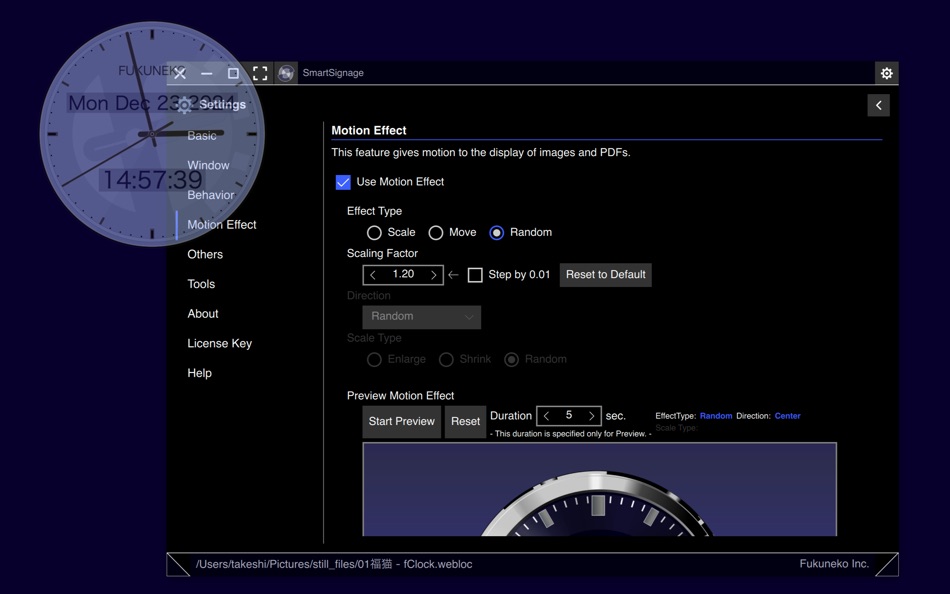Click the bottom-left corner triangle icon

(x=178, y=564)
